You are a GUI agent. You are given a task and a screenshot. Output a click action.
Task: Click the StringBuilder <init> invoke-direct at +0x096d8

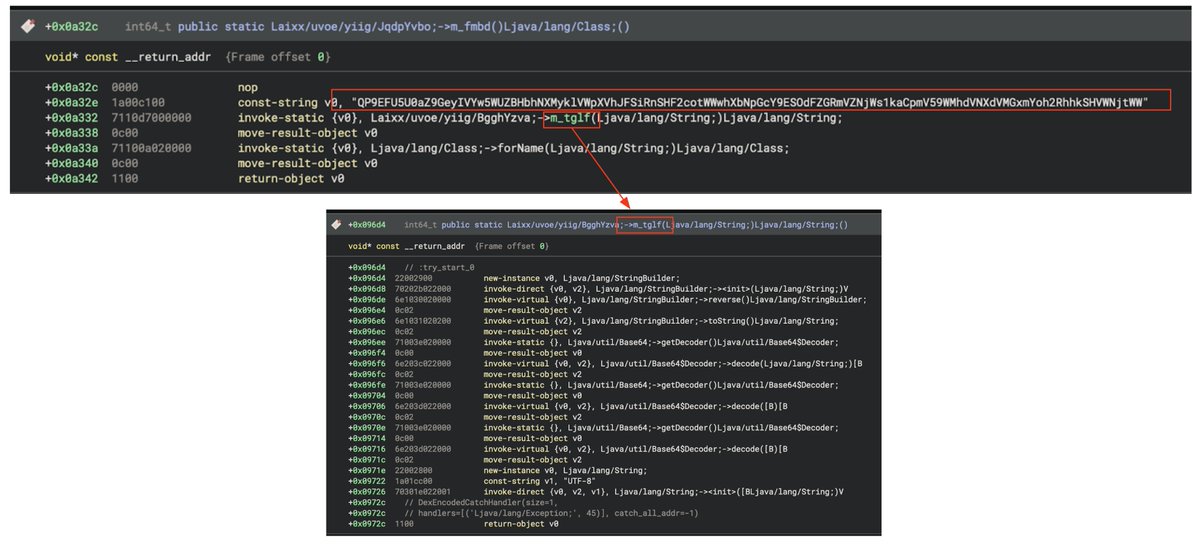click(664, 288)
